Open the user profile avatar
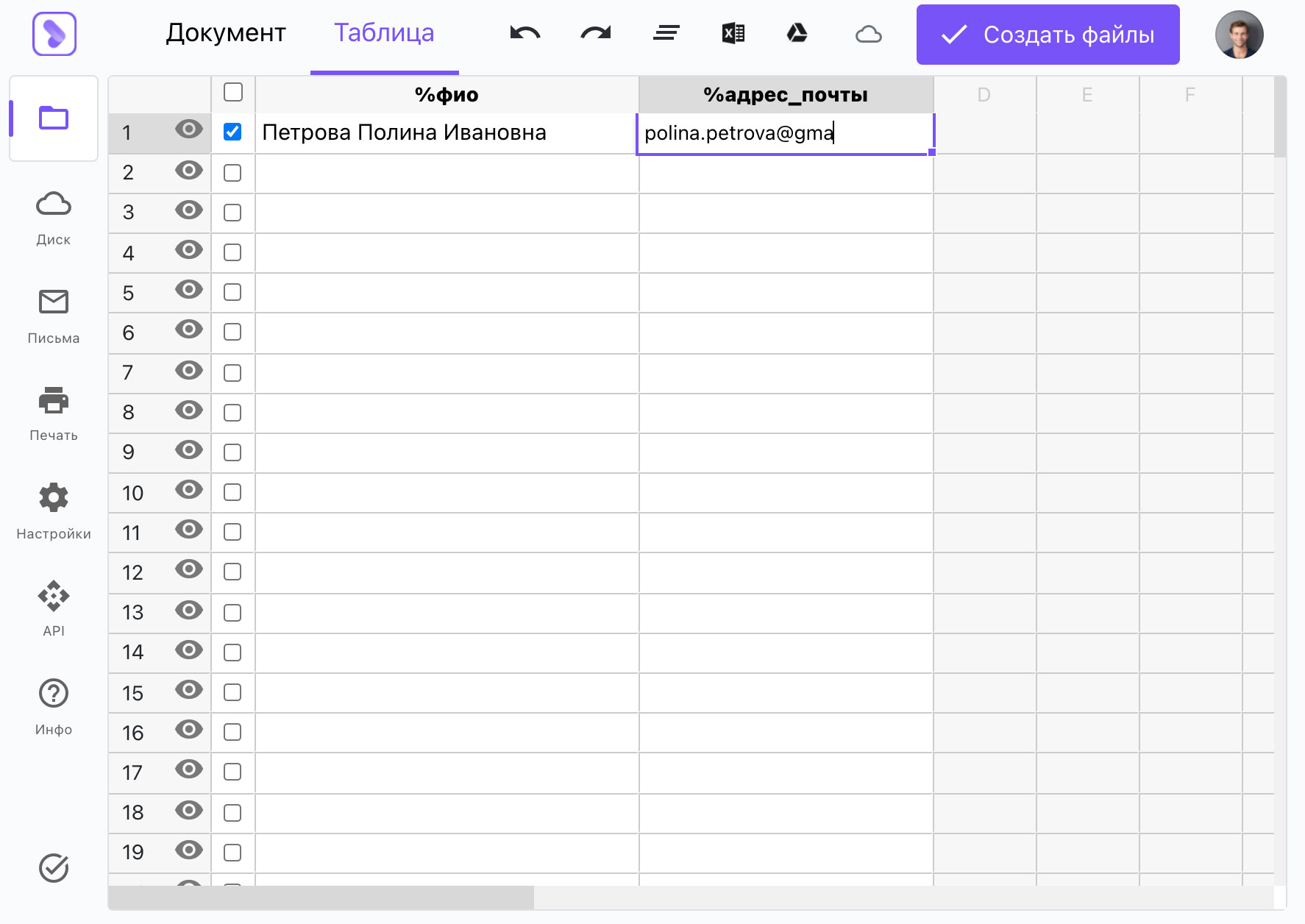This screenshot has height=924, width=1305. (x=1240, y=35)
